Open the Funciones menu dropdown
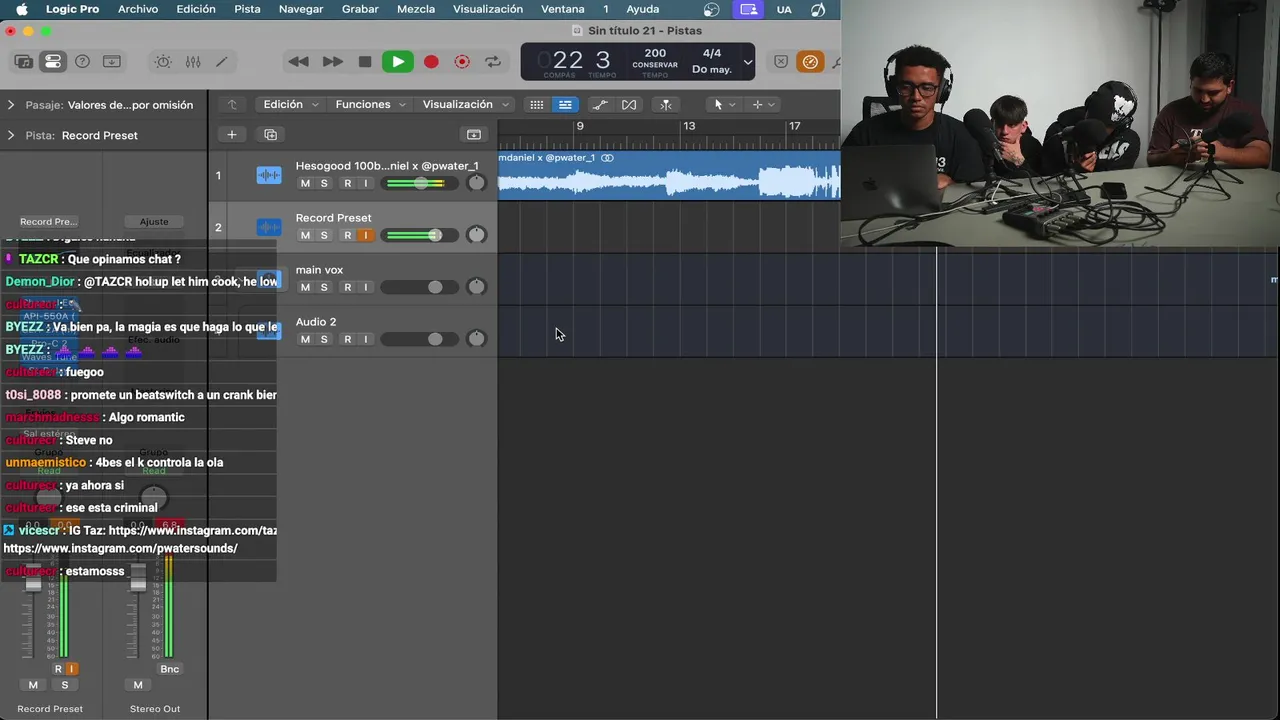This screenshot has height=720, width=1280. click(370, 104)
